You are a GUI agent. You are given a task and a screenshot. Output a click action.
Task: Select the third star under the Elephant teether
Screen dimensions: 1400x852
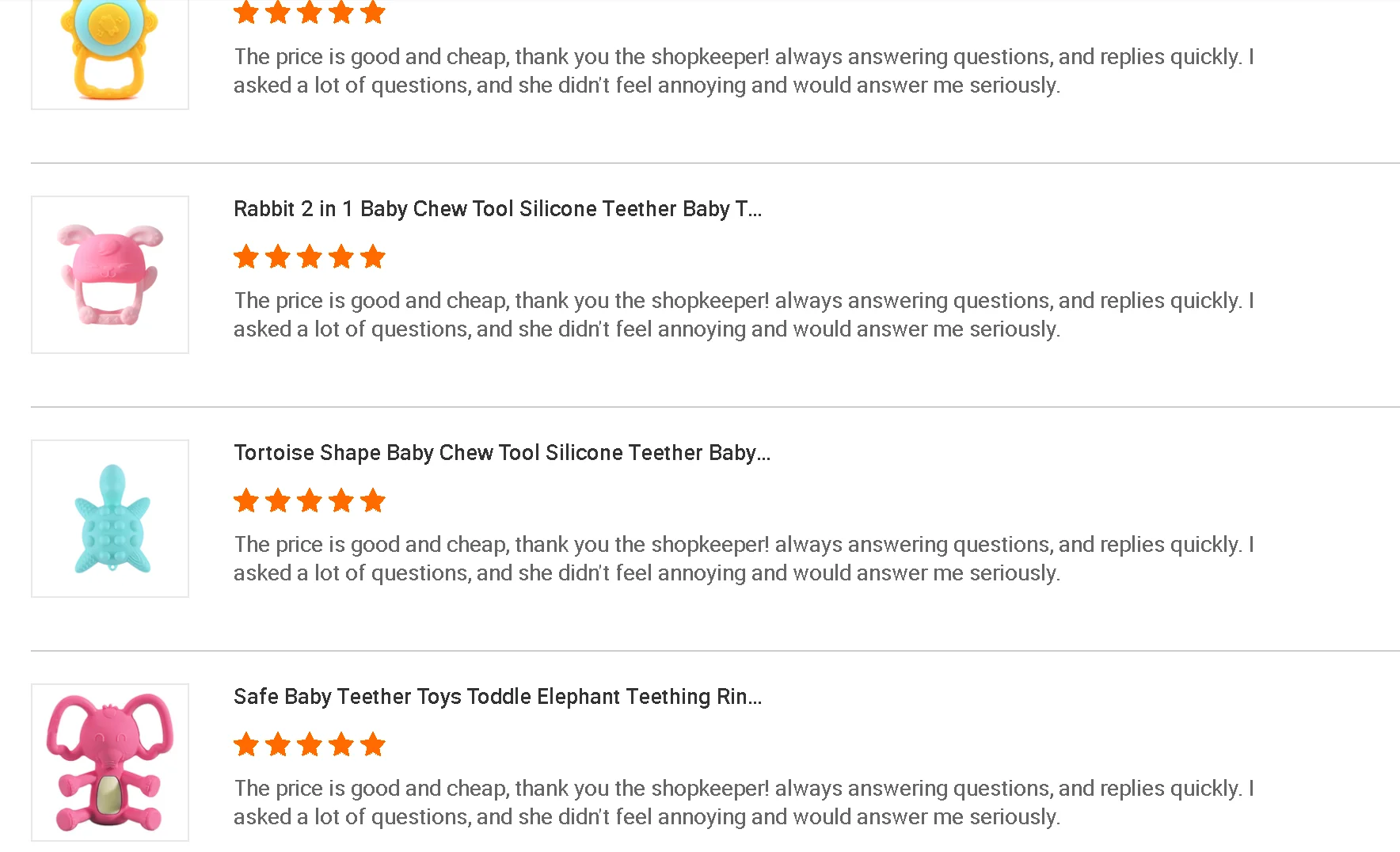310,745
